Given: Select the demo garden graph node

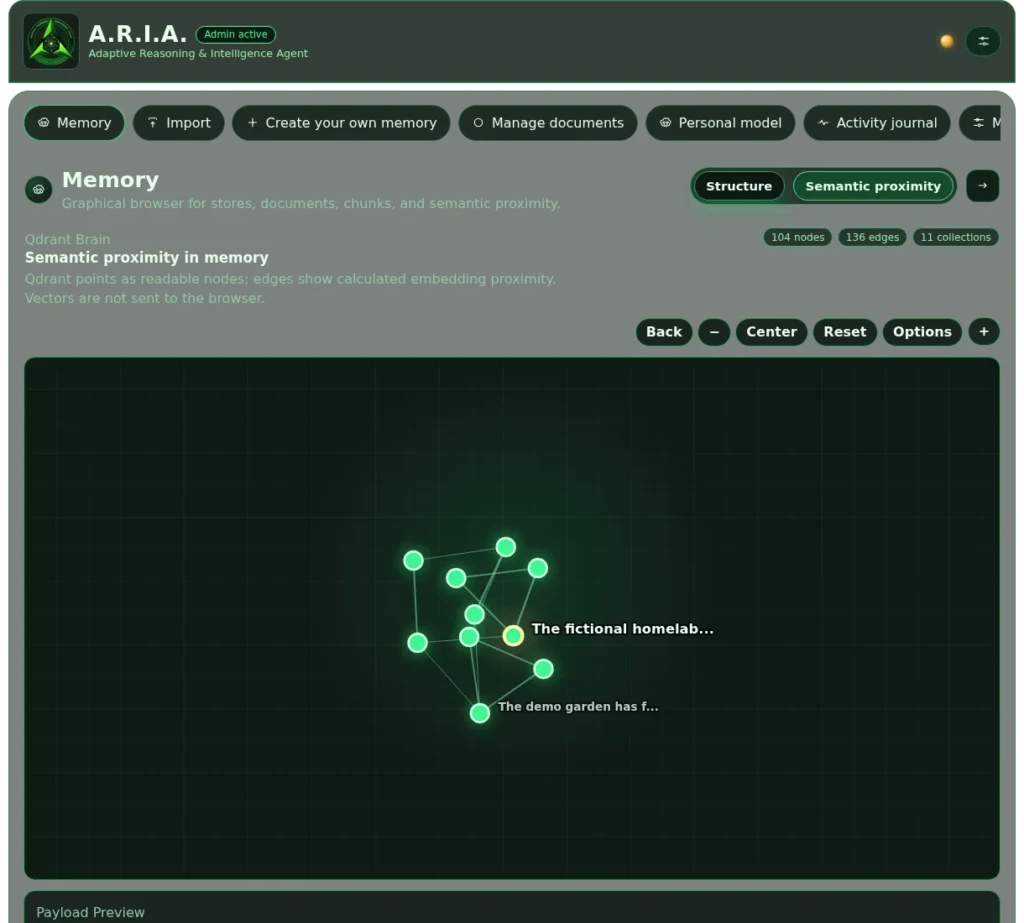Looking at the screenshot, I should (x=479, y=713).
